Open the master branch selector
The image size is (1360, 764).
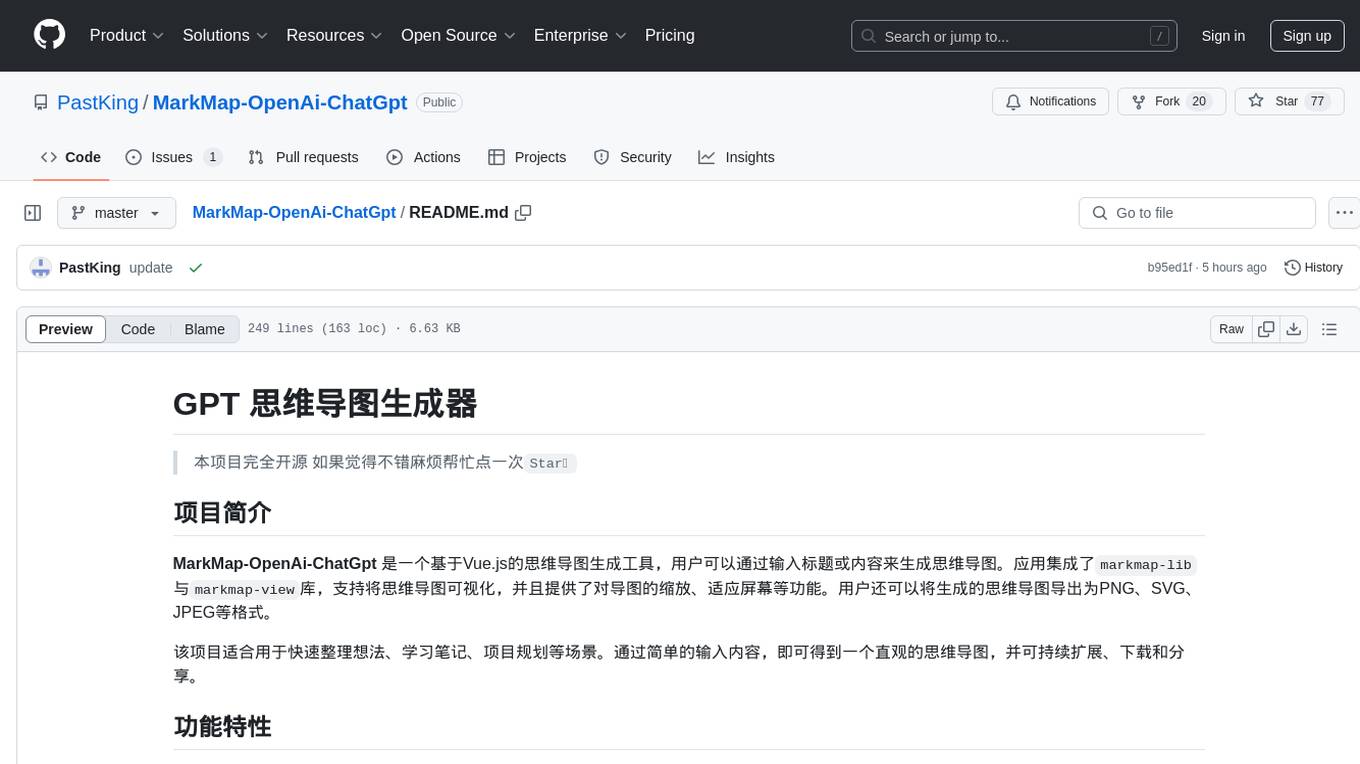tap(117, 213)
